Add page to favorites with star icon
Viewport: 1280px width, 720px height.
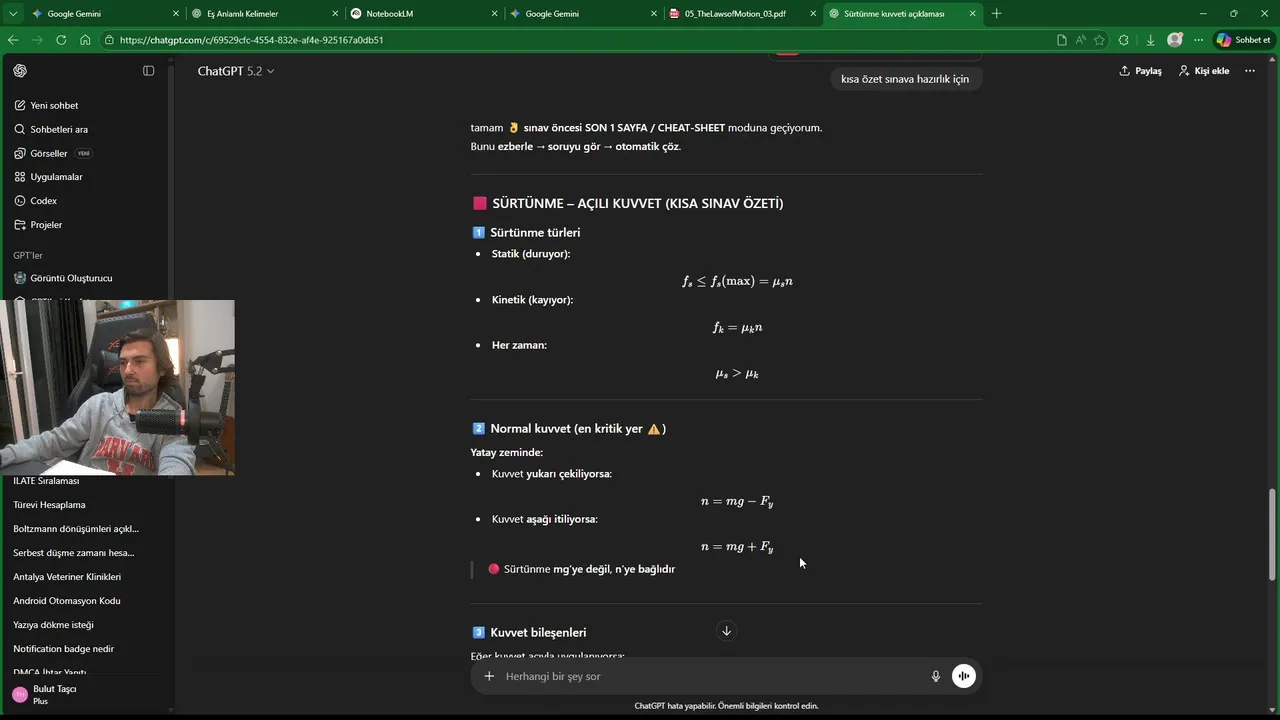click(1100, 40)
